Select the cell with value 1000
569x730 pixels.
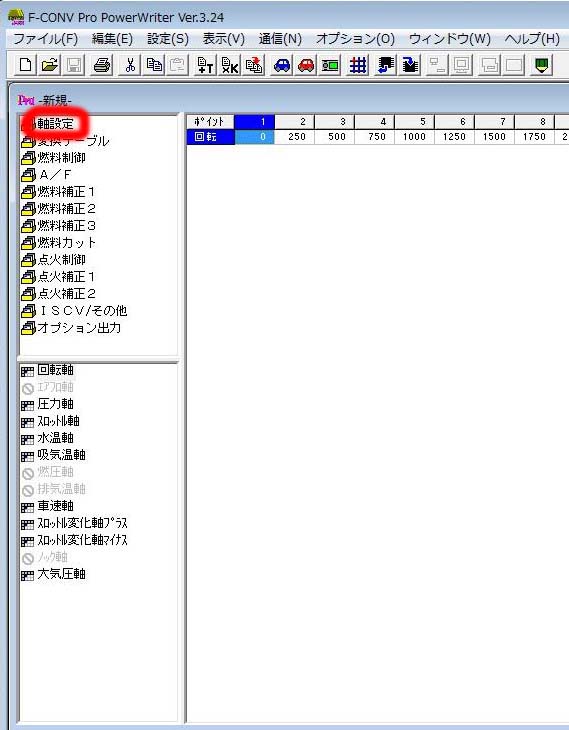pos(415,137)
